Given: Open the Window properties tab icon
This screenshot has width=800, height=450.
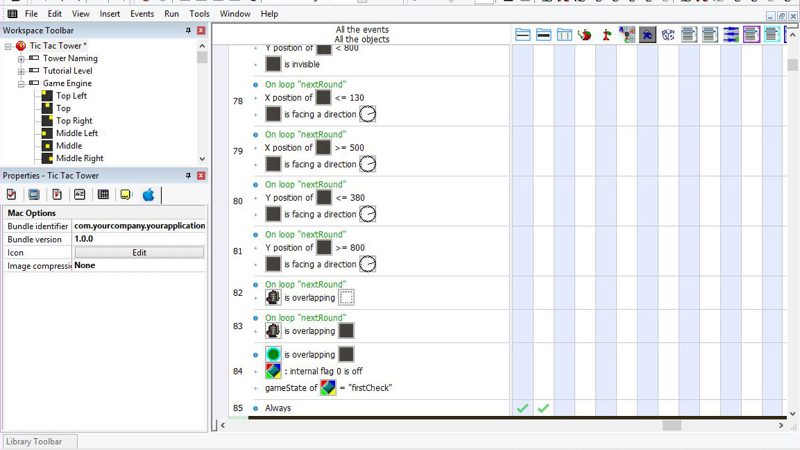Looking at the screenshot, I should click(x=34, y=194).
